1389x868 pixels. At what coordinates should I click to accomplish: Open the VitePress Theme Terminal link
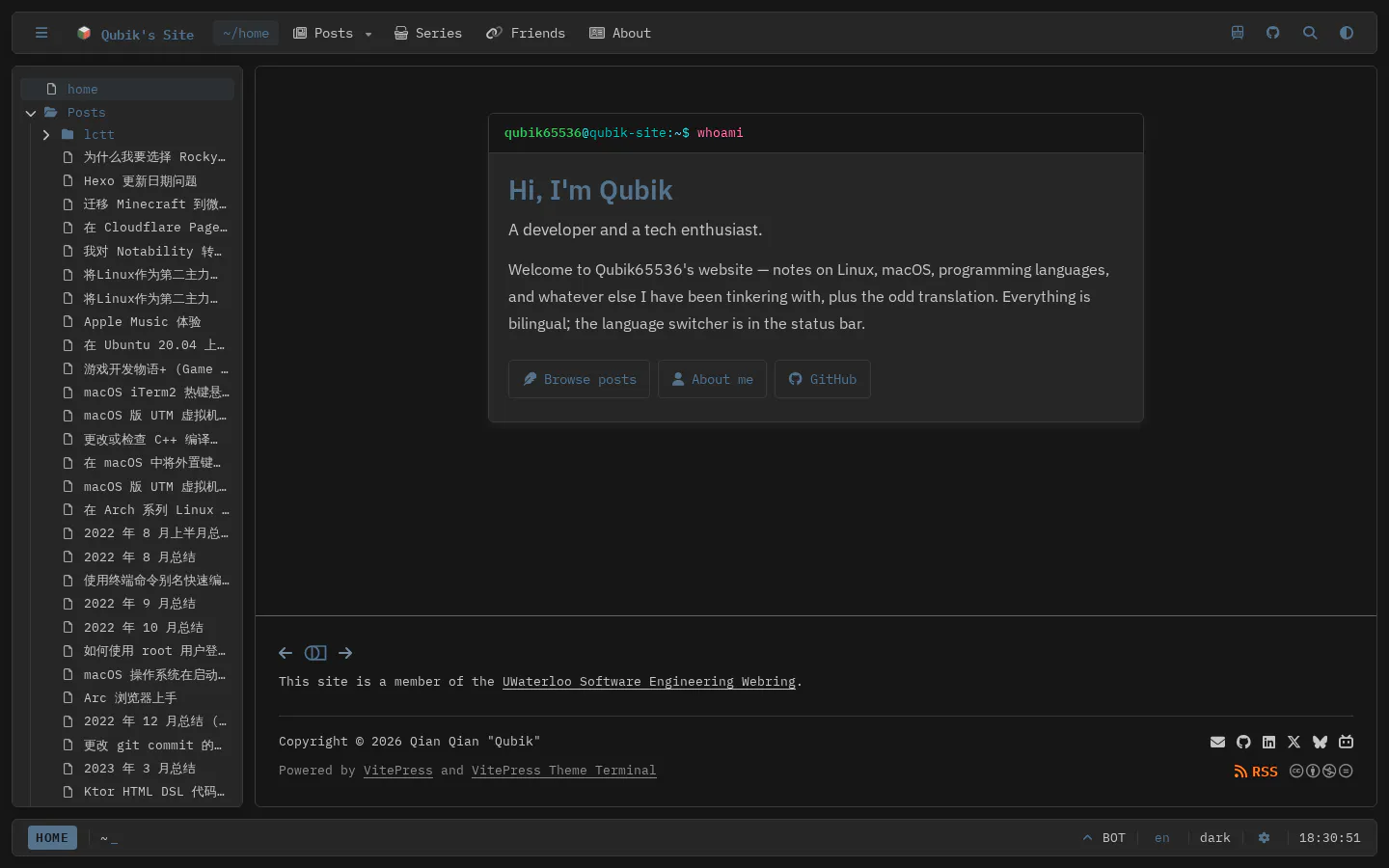[x=564, y=771]
